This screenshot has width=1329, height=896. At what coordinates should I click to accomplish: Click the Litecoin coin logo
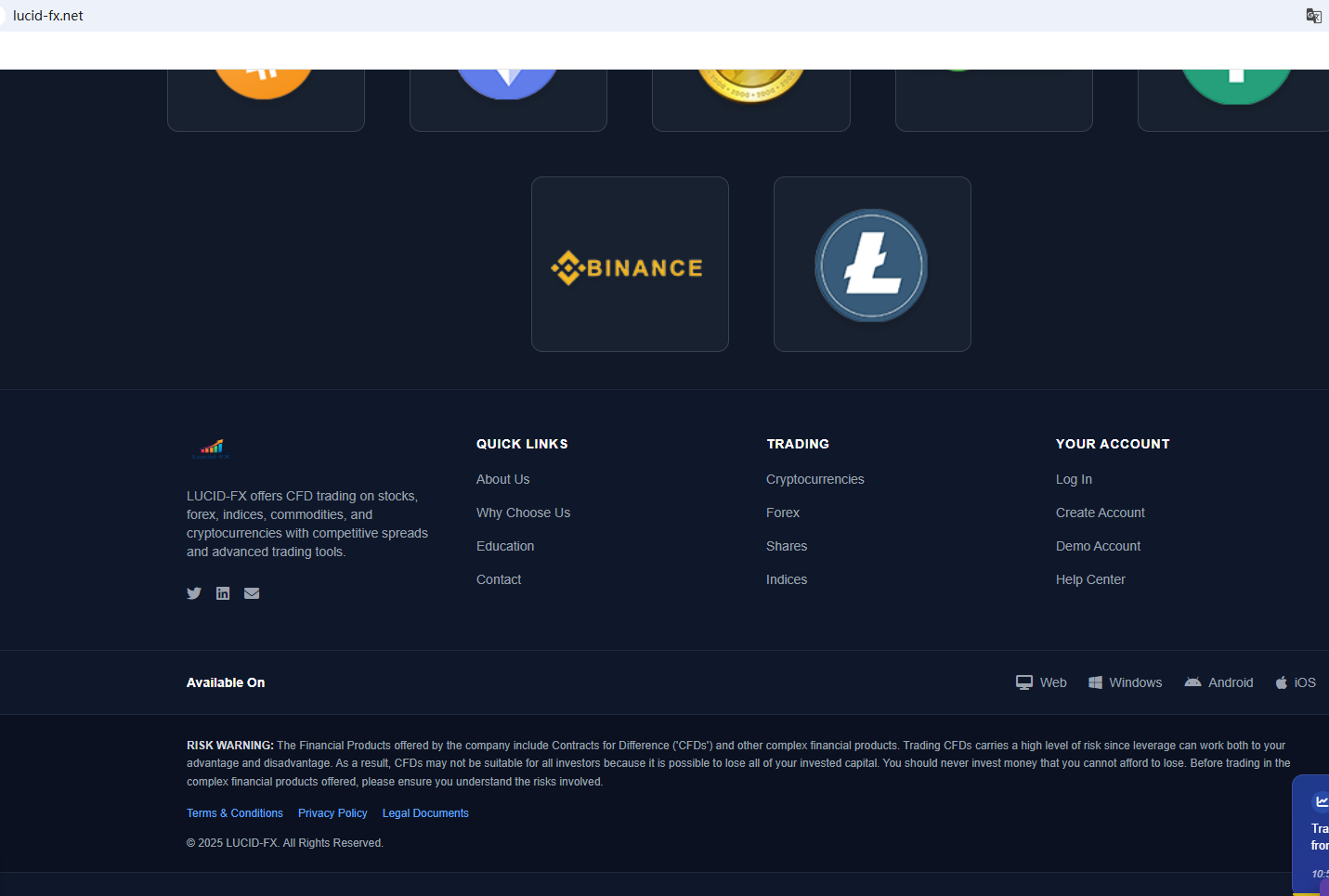tap(871, 266)
